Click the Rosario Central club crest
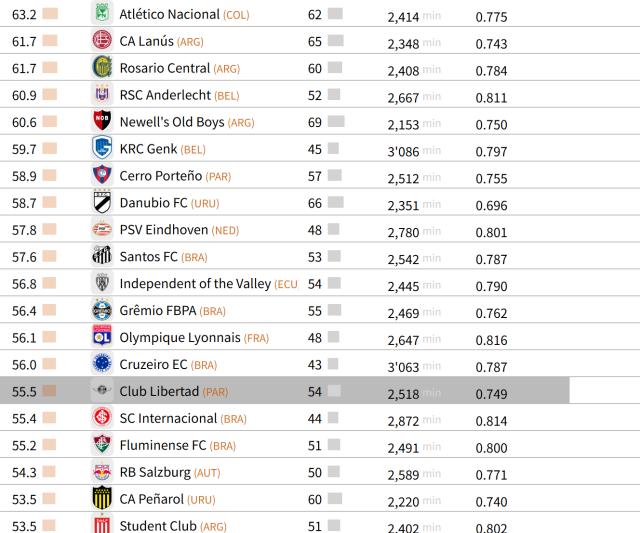 pos(101,67)
